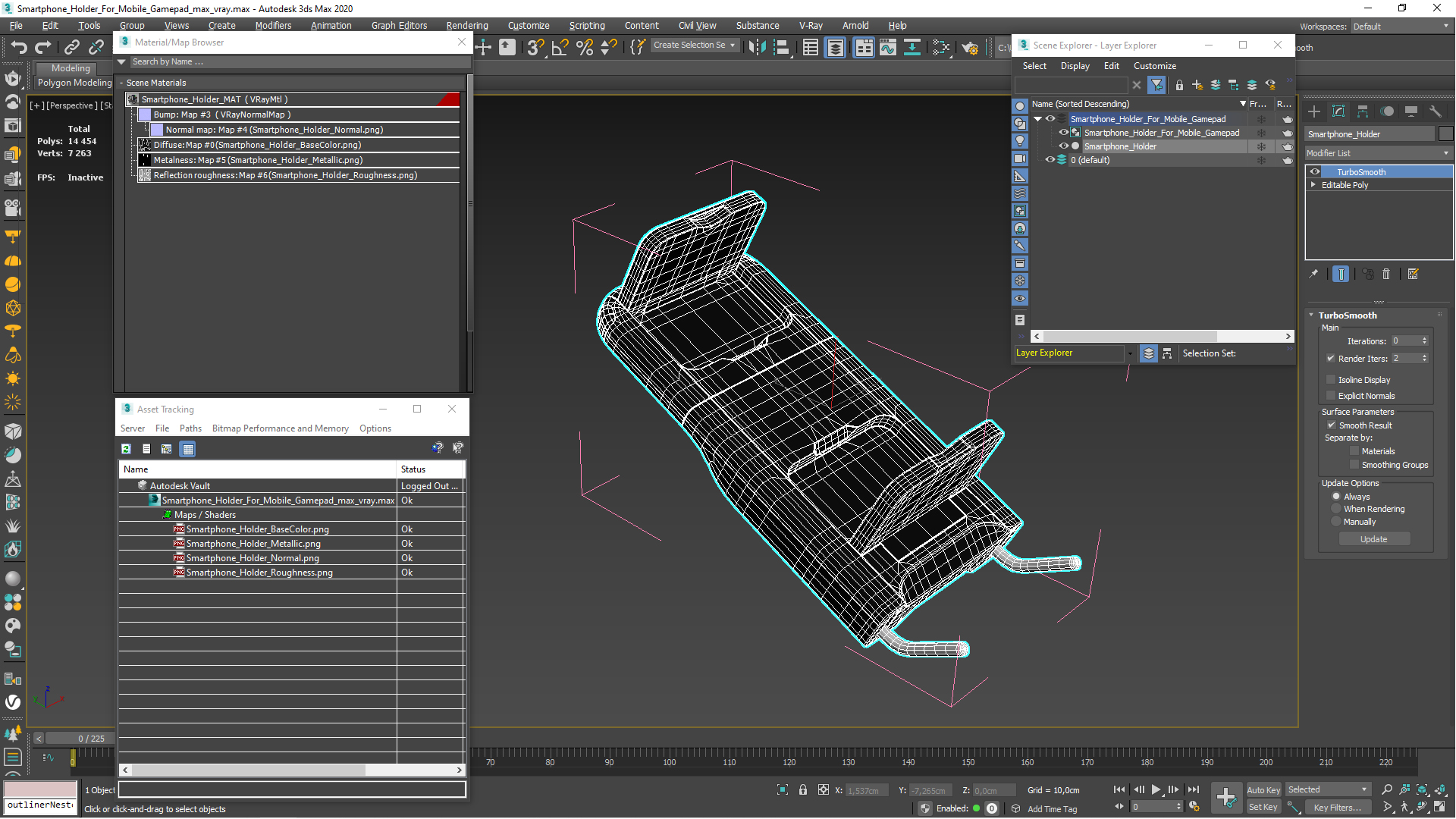Open the Hierarchy tab in command panel
Image resolution: width=1456 pixels, height=819 pixels.
pyautogui.click(x=1363, y=111)
